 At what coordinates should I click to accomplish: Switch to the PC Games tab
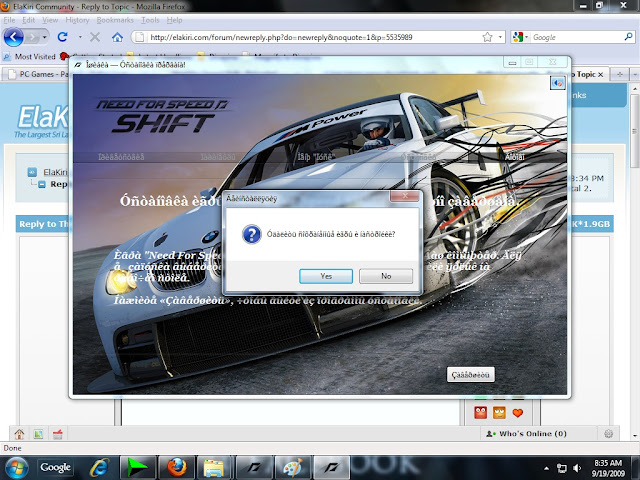(38, 74)
